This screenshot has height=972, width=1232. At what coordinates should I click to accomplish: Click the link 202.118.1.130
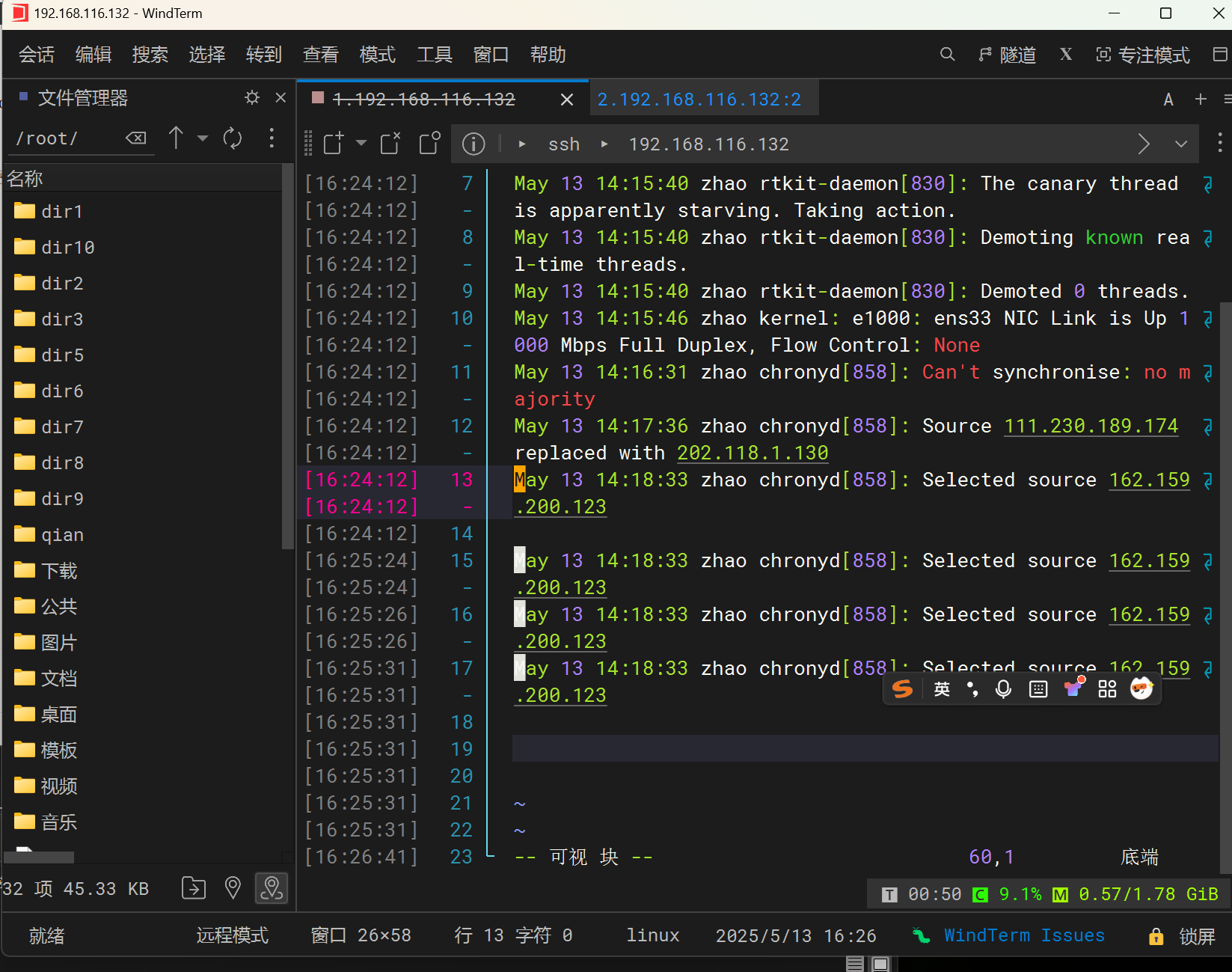coord(753,453)
